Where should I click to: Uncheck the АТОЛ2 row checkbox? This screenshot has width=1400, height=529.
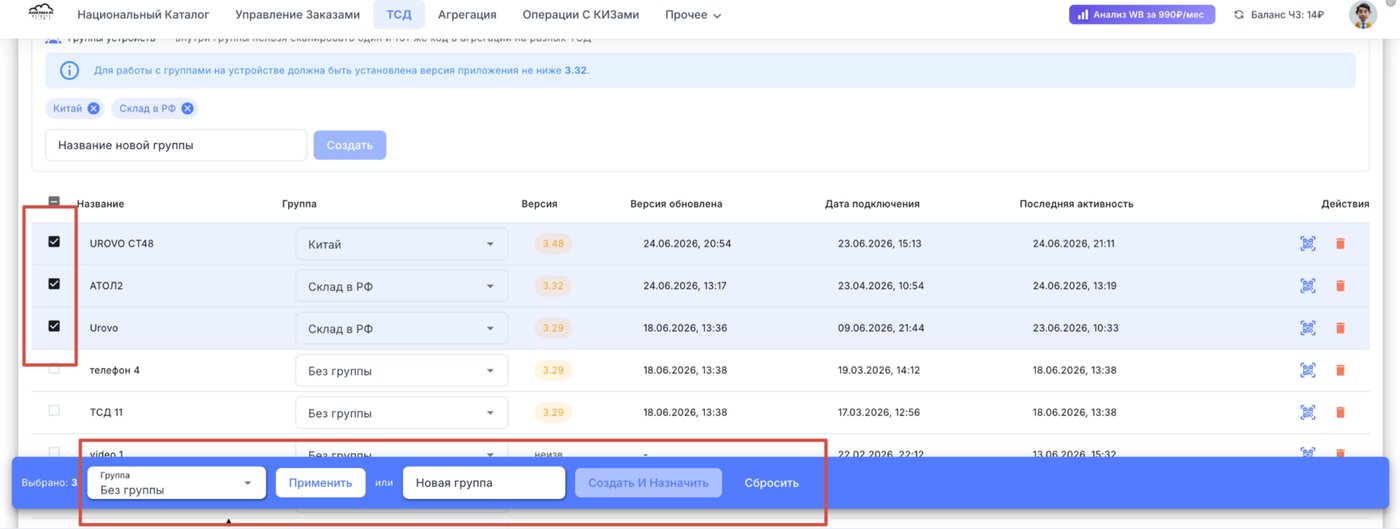click(54, 284)
